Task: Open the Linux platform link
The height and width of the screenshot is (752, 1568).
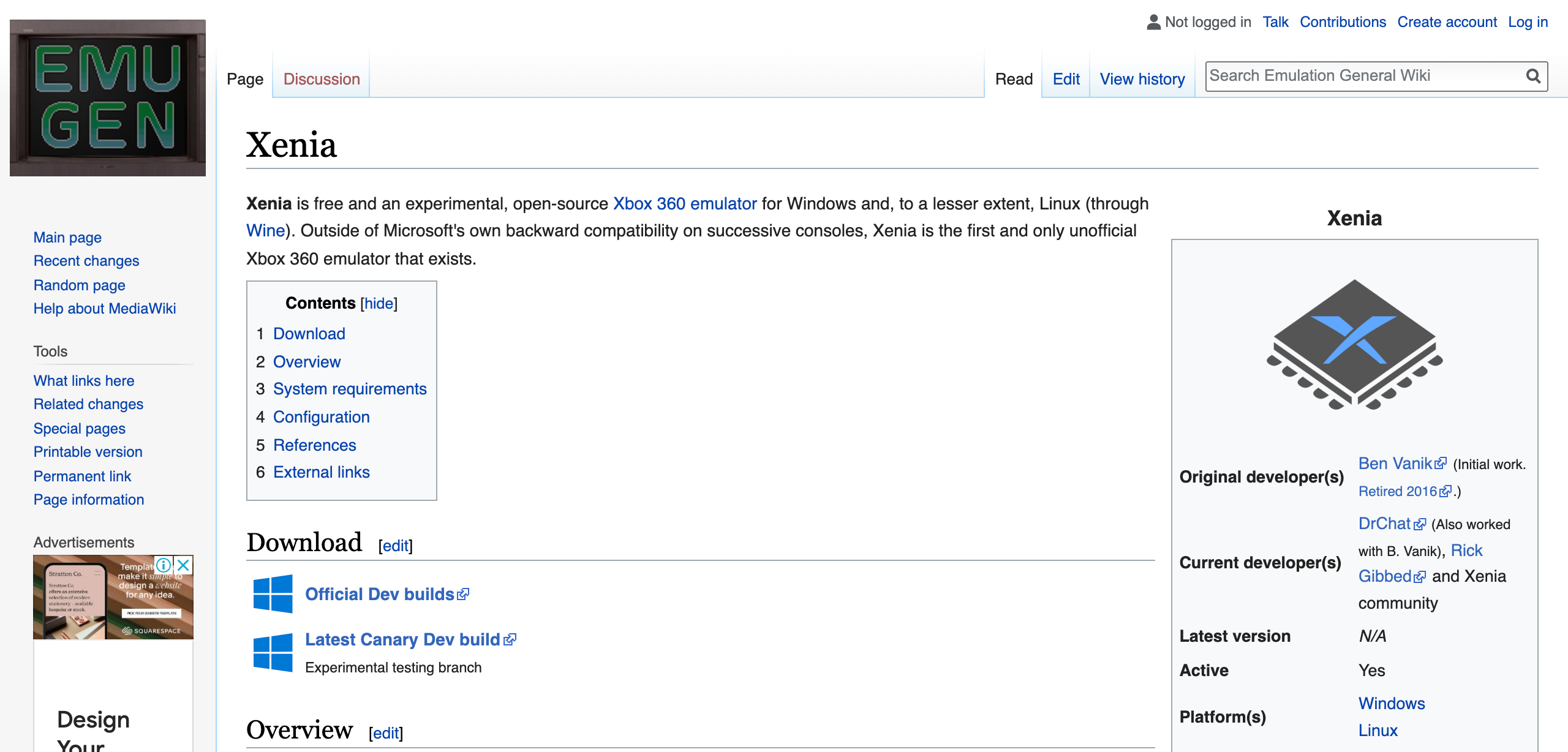Action: [1378, 731]
